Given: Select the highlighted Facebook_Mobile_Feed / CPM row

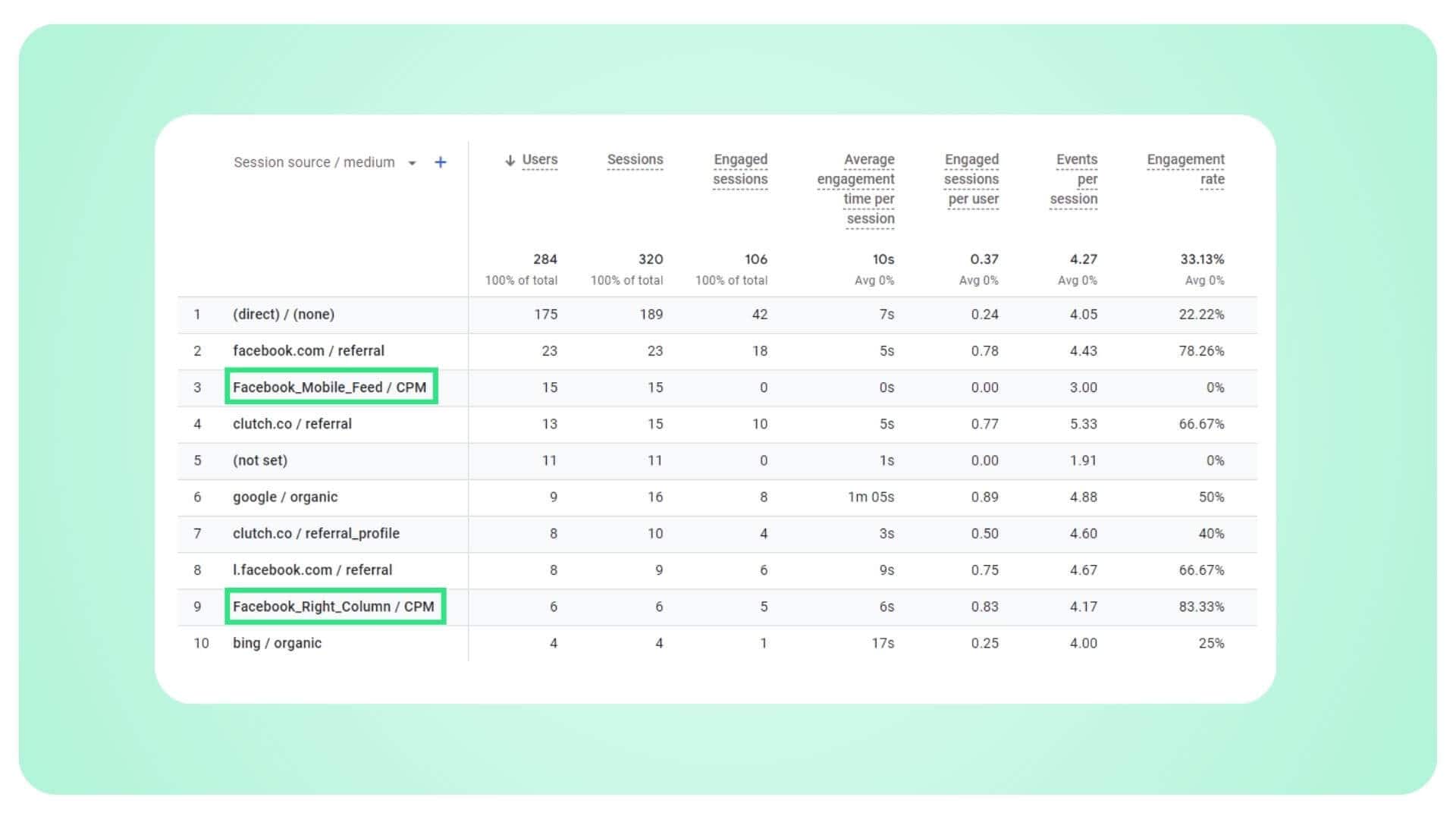Looking at the screenshot, I should pyautogui.click(x=331, y=387).
